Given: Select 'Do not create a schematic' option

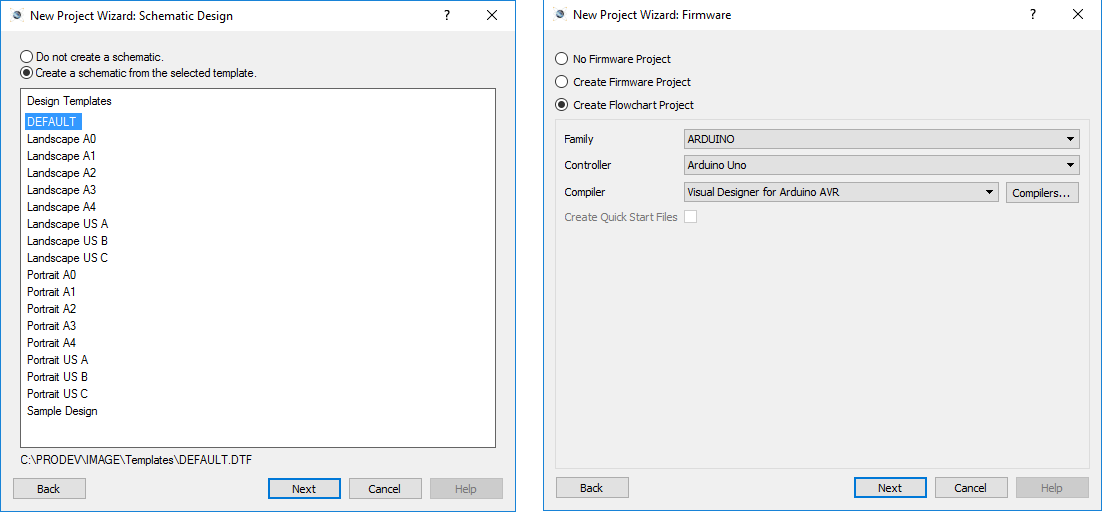Looking at the screenshot, I should (27, 57).
